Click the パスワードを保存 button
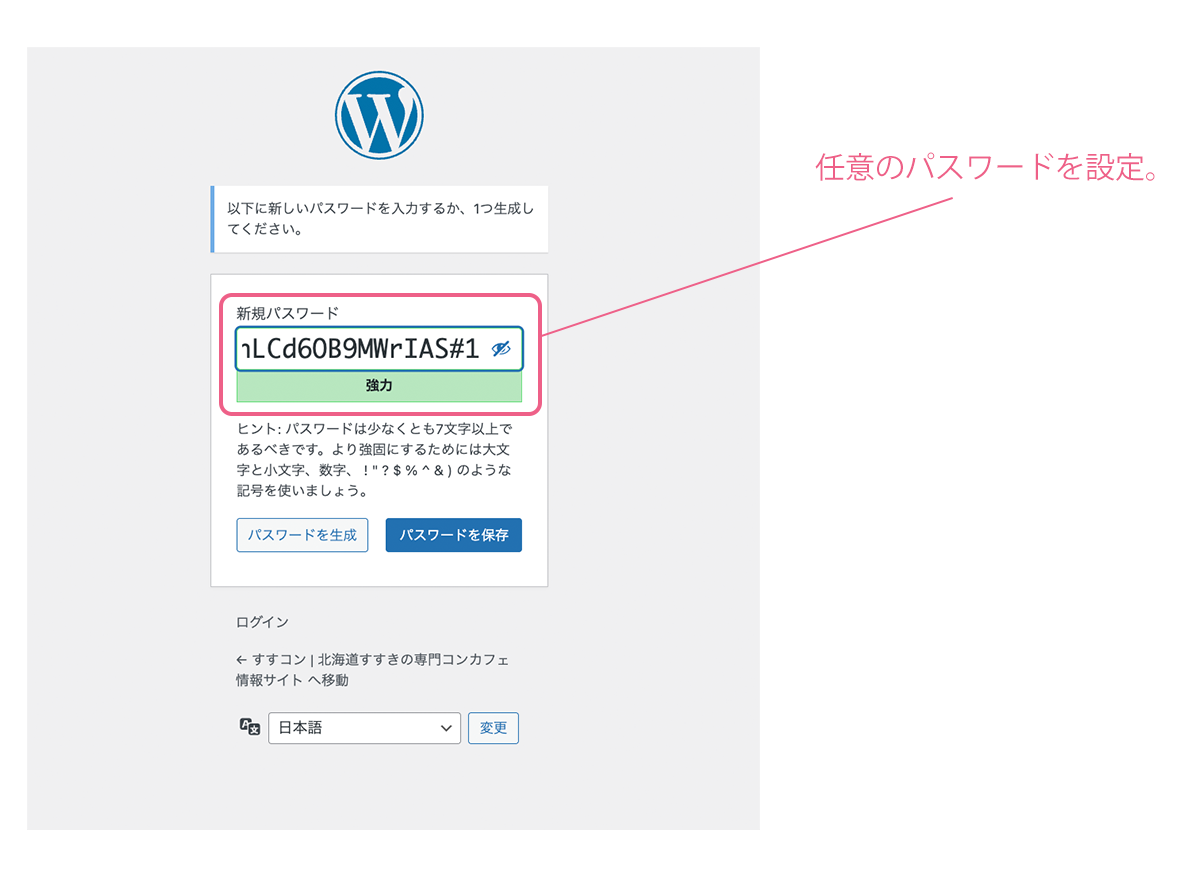1200x873 pixels. pyautogui.click(x=454, y=535)
